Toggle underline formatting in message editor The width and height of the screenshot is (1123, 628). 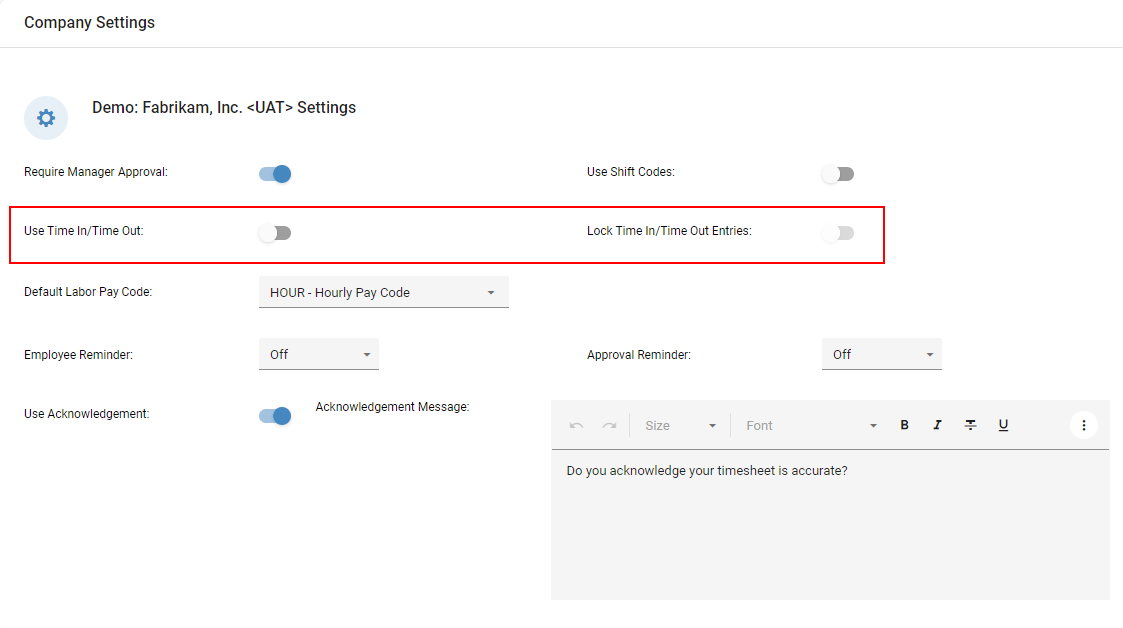(1003, 425)
